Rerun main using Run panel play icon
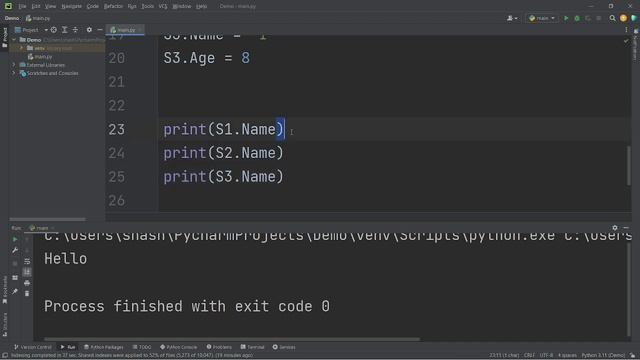The height and width of the screenshot is (360, 640). pos(15,239)
